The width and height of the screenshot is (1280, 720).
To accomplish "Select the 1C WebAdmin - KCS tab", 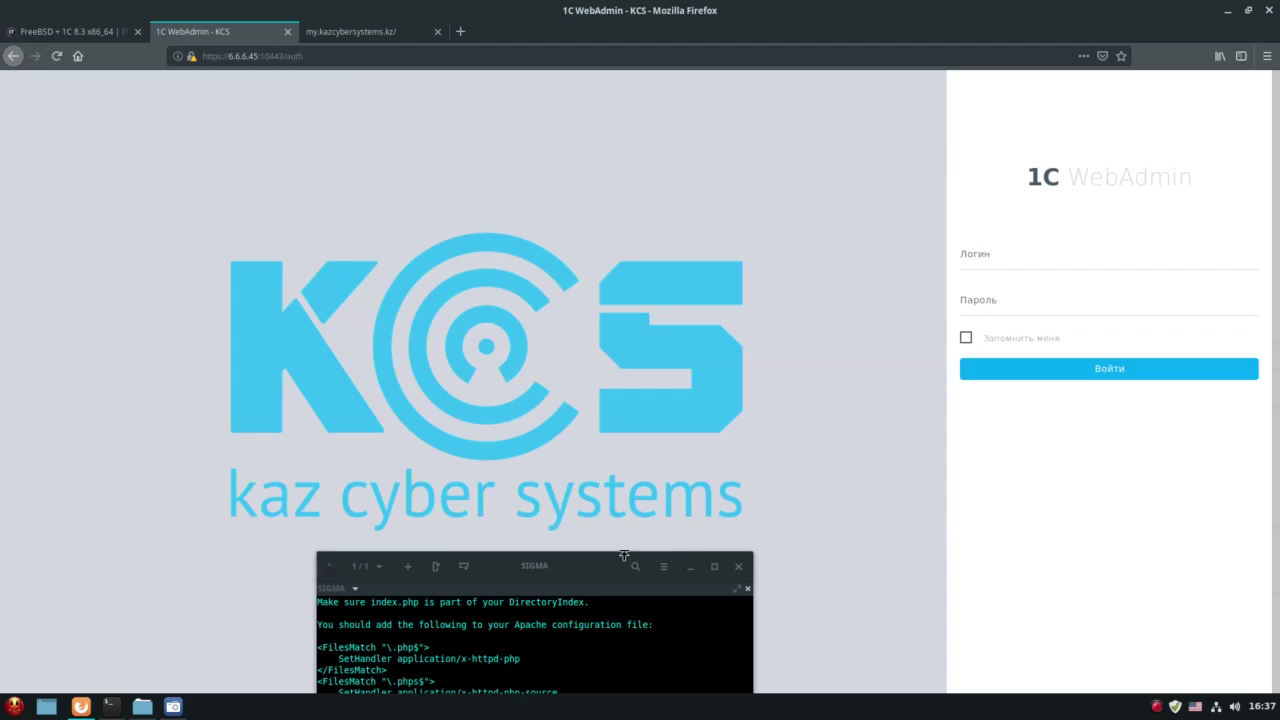I will click(224, 32).
